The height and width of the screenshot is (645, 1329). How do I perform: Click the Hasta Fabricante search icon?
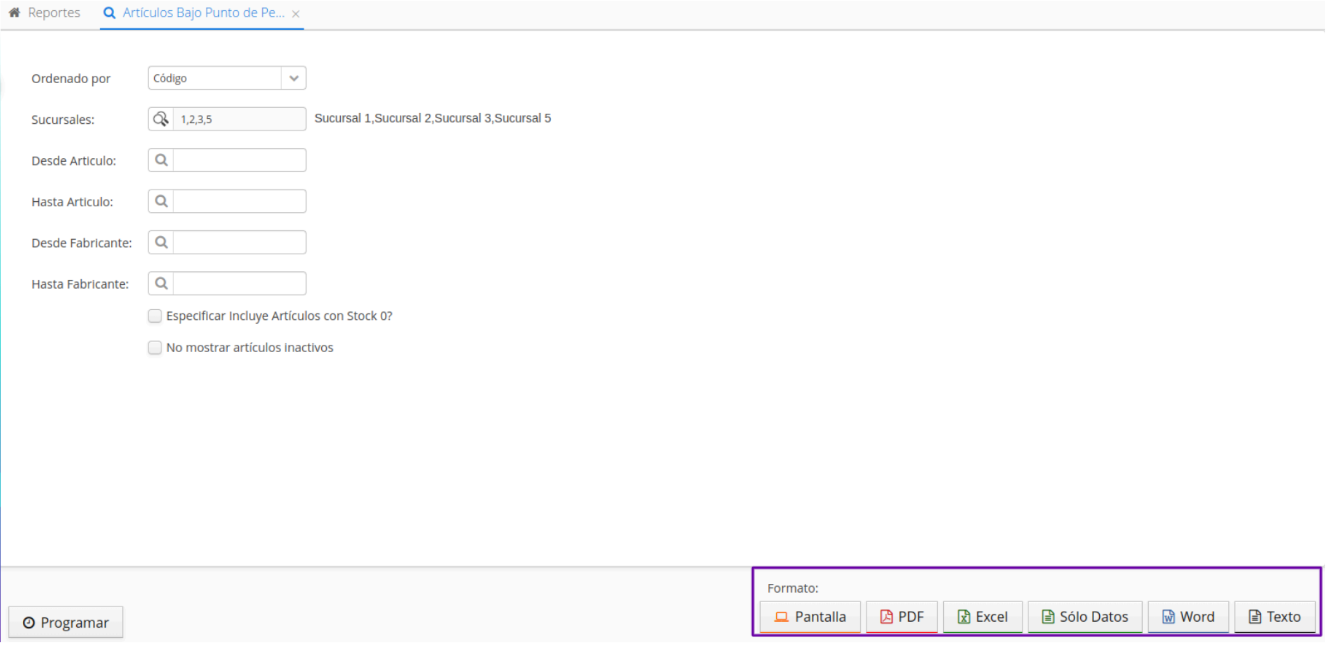[161, 283]
